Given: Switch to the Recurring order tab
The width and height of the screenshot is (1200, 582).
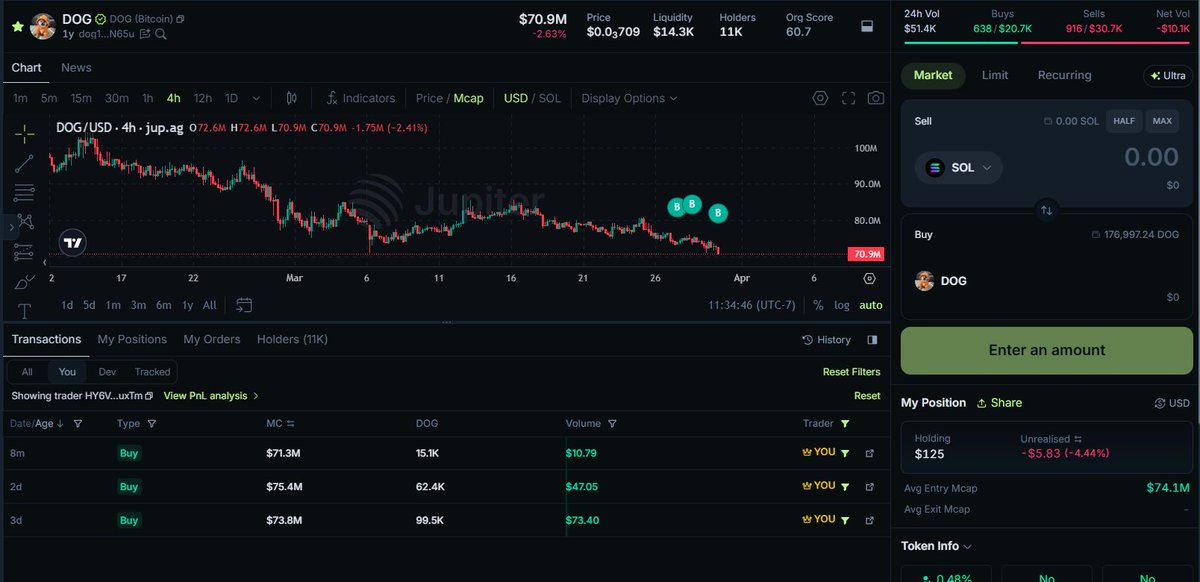Looking at the screenshot, I should click(x=1065, y=75).
